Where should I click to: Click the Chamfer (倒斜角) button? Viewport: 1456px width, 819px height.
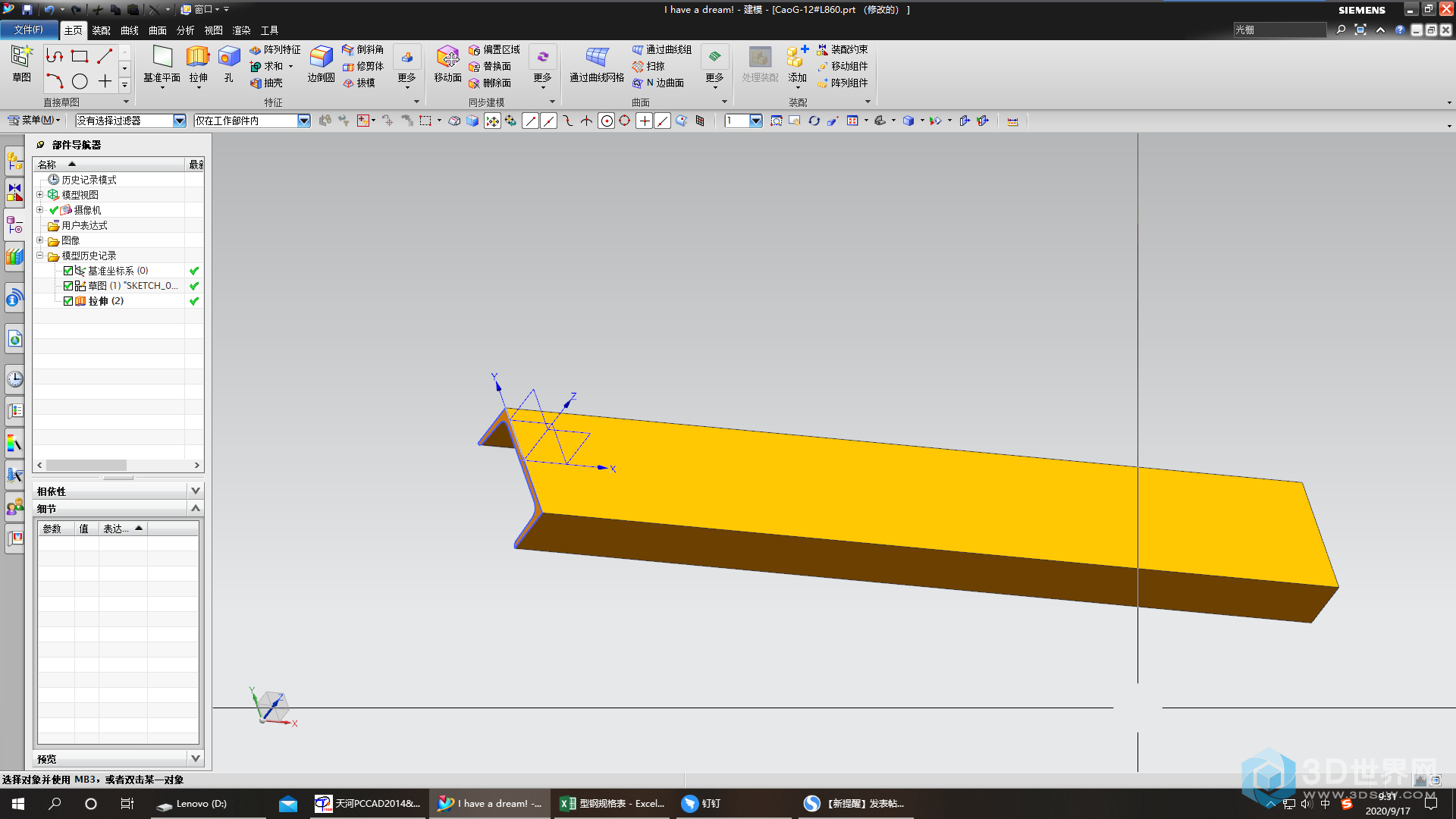click(363, 49)
